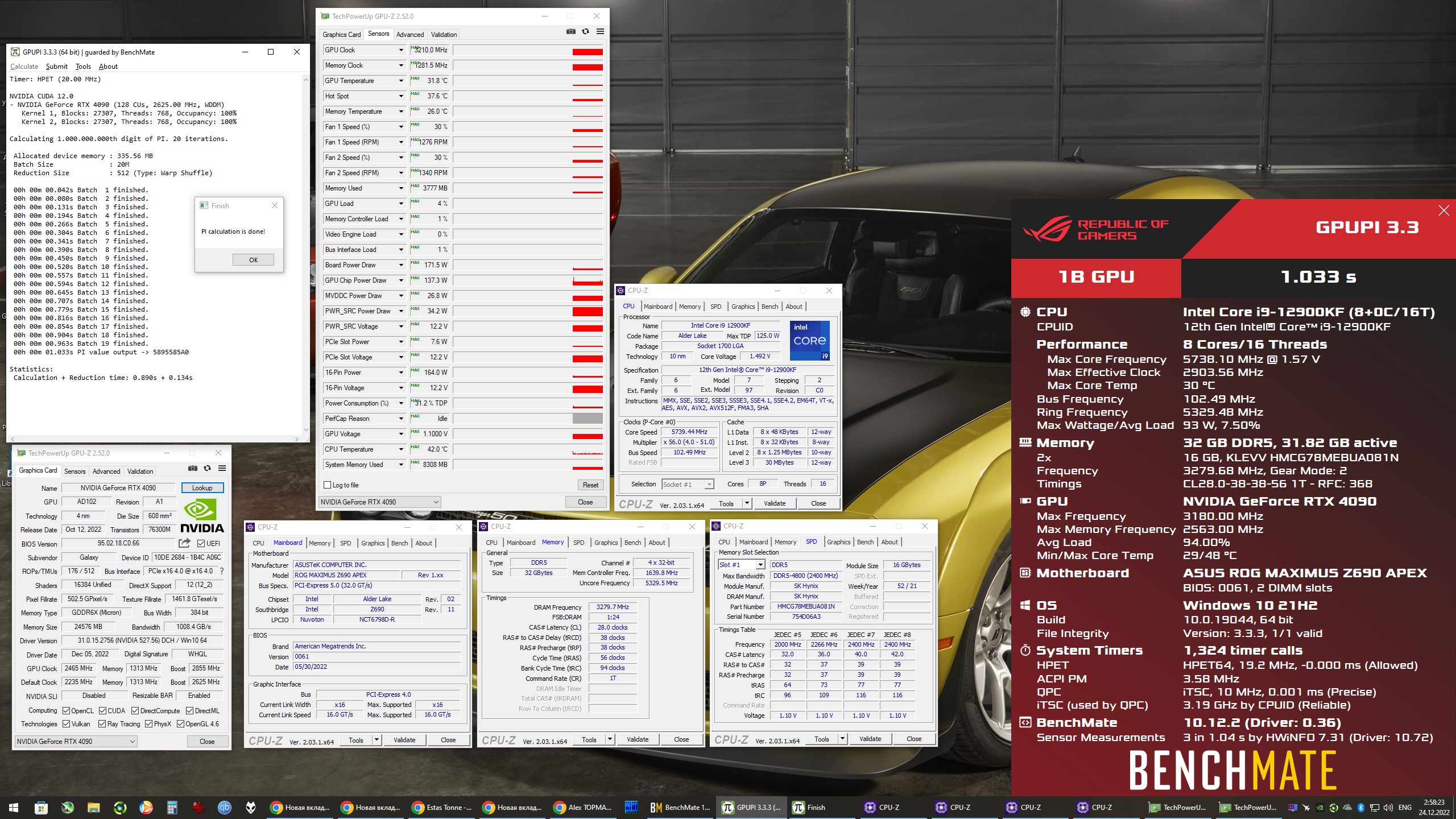Toggle the Vulkan checkbox

67,724
